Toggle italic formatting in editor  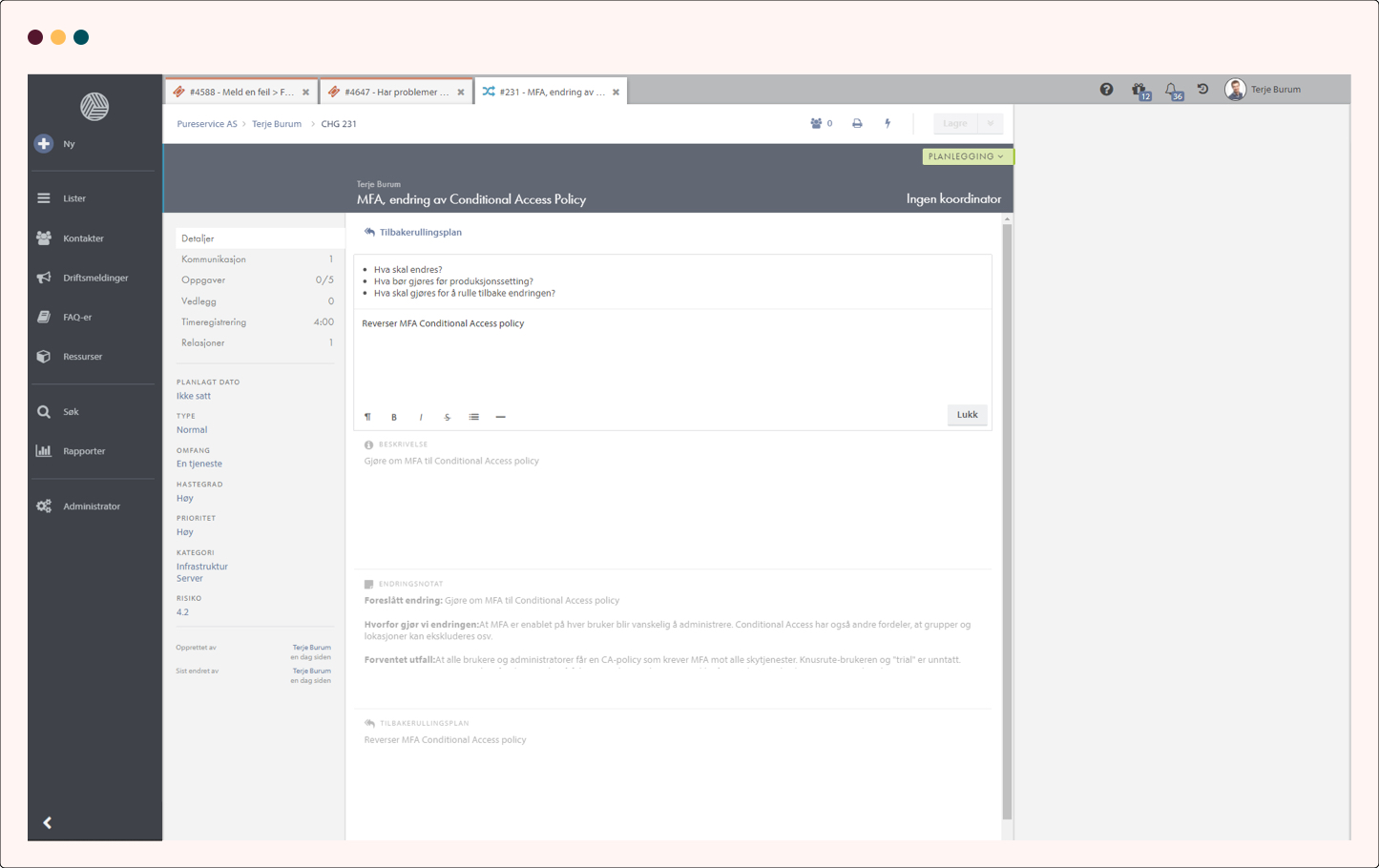click(421, 417)
